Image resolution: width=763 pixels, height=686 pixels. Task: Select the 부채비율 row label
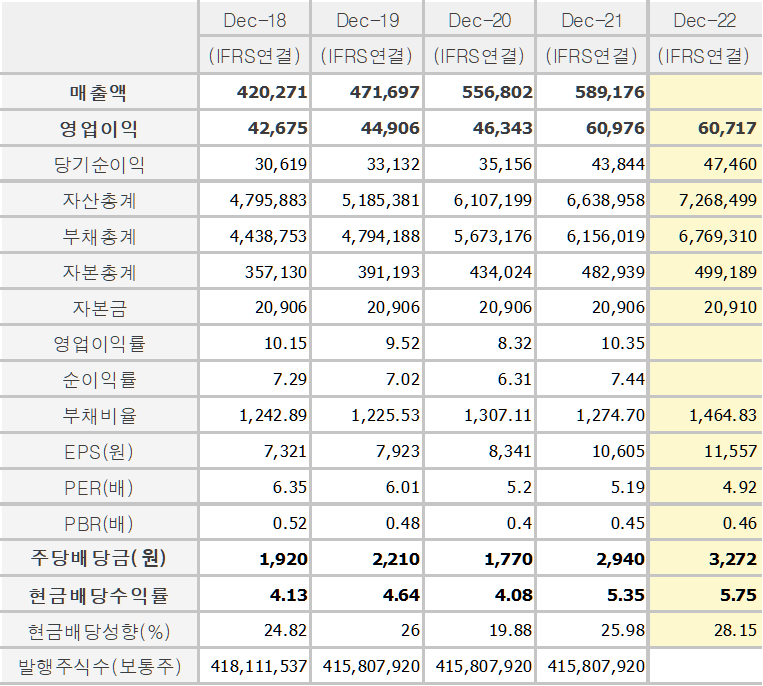pyautogui.click(x=99, y=415)
